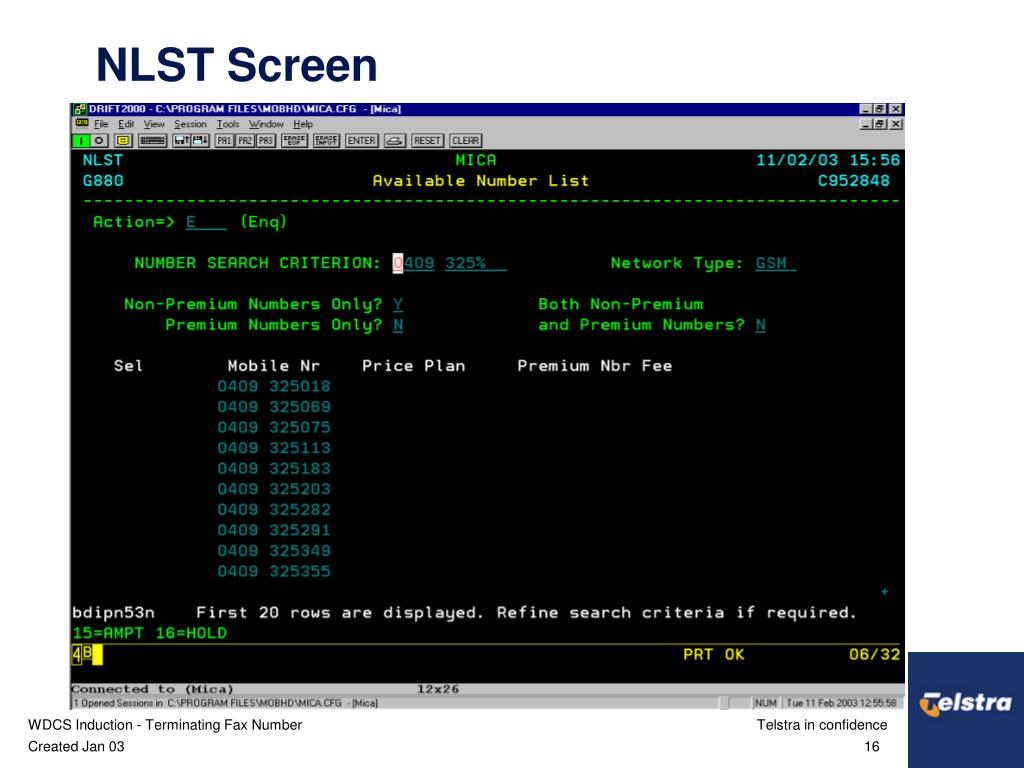Click the session icon left of File menu
This screenshot has width=1024, height=768.
82,123
